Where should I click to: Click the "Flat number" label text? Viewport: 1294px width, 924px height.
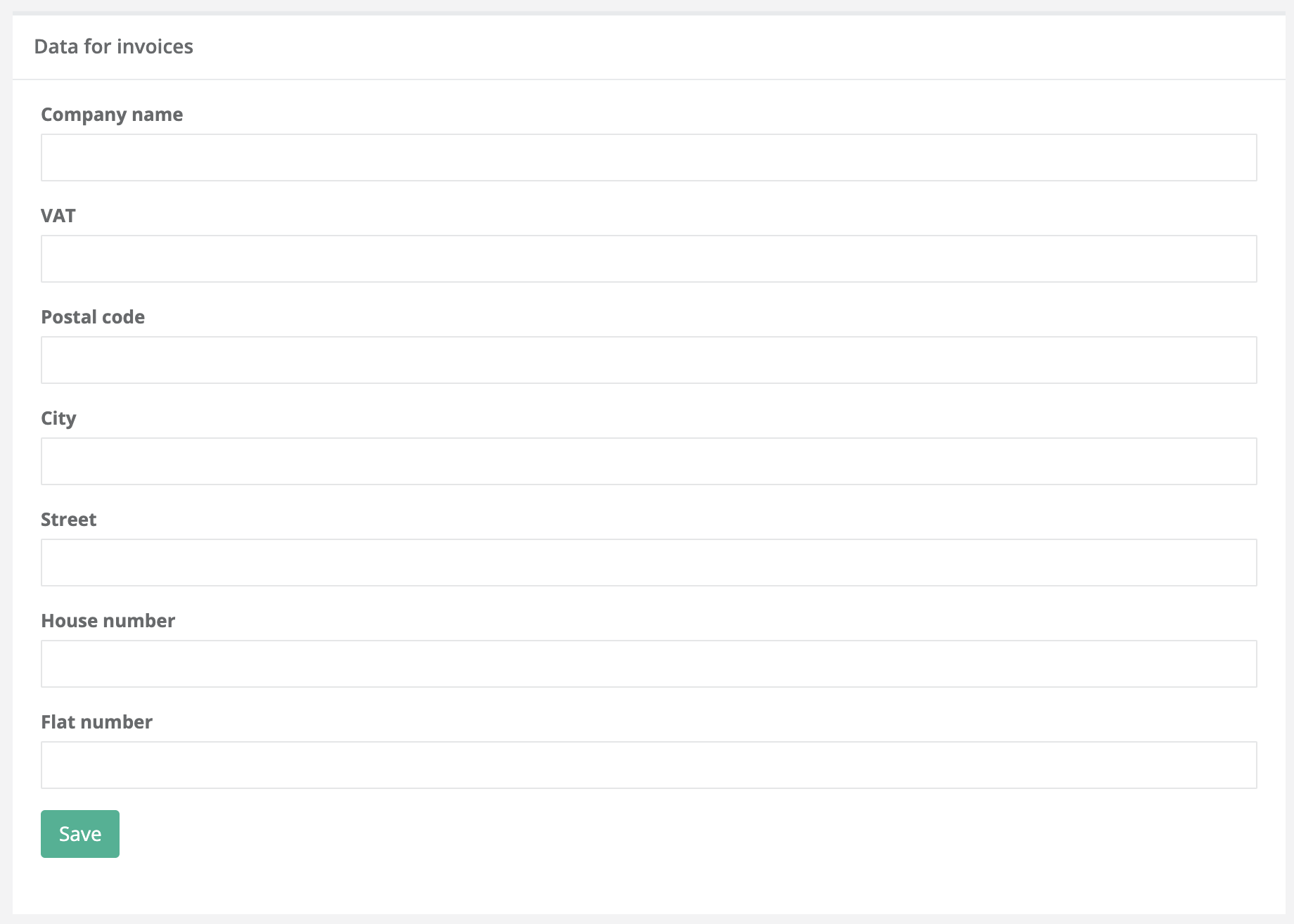click(x=96, y=722)
